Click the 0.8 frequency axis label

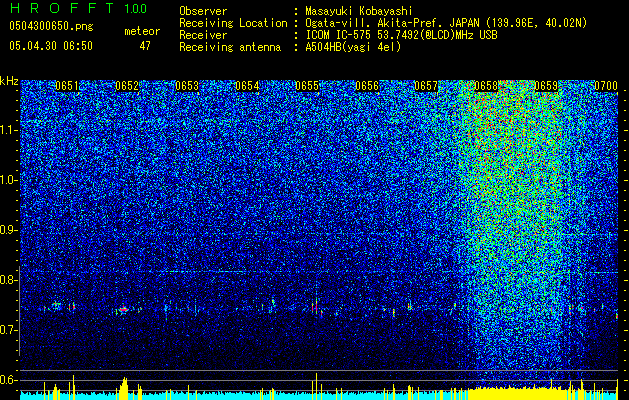click(8, 280)
